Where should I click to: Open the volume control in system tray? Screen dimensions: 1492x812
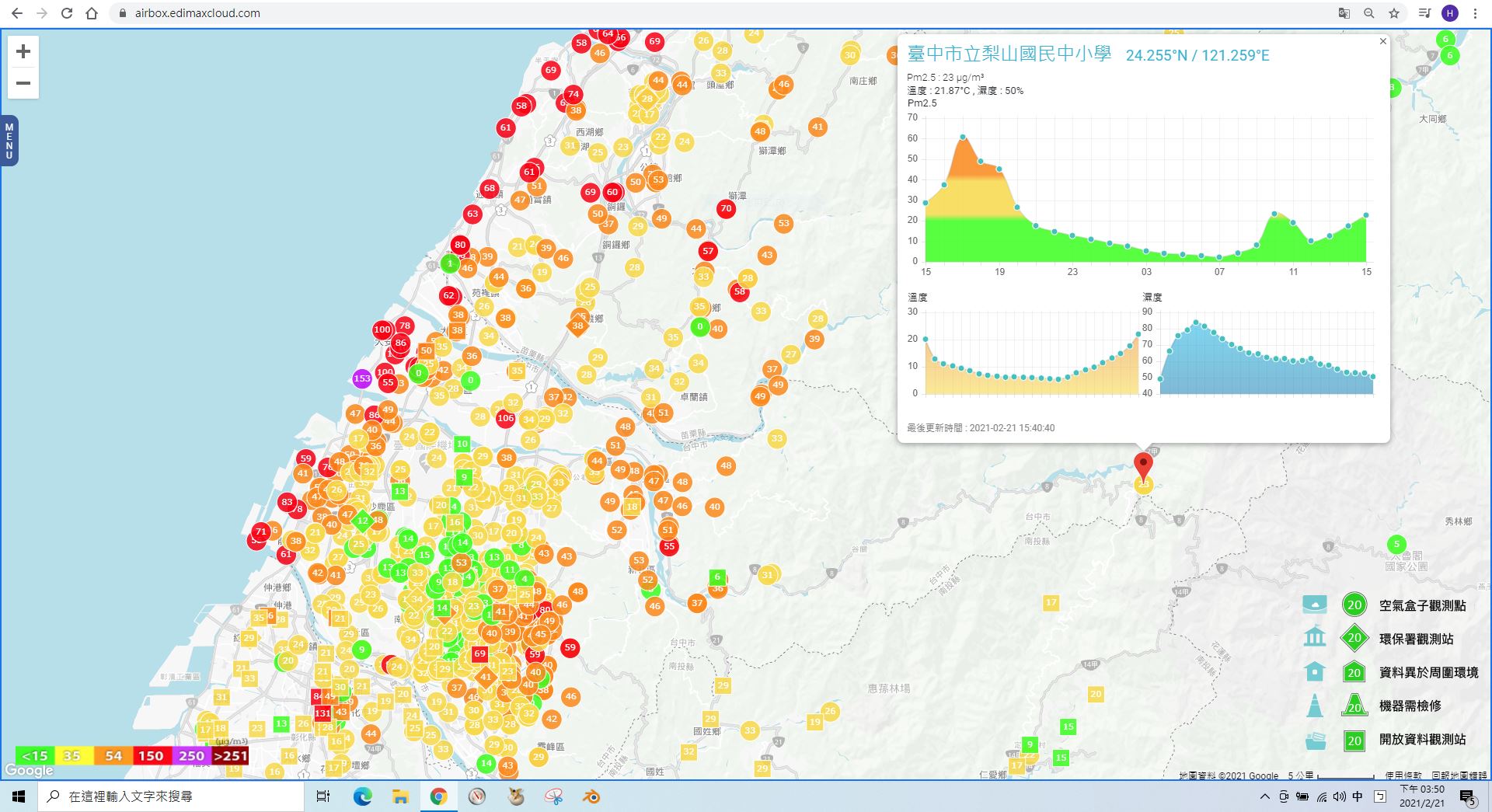coord(1339,796)
